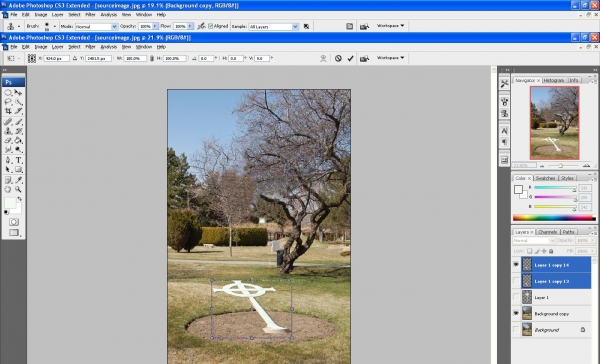Select the Healing Brush tool
The image size is (600, 364).
(x=8, y=122)
